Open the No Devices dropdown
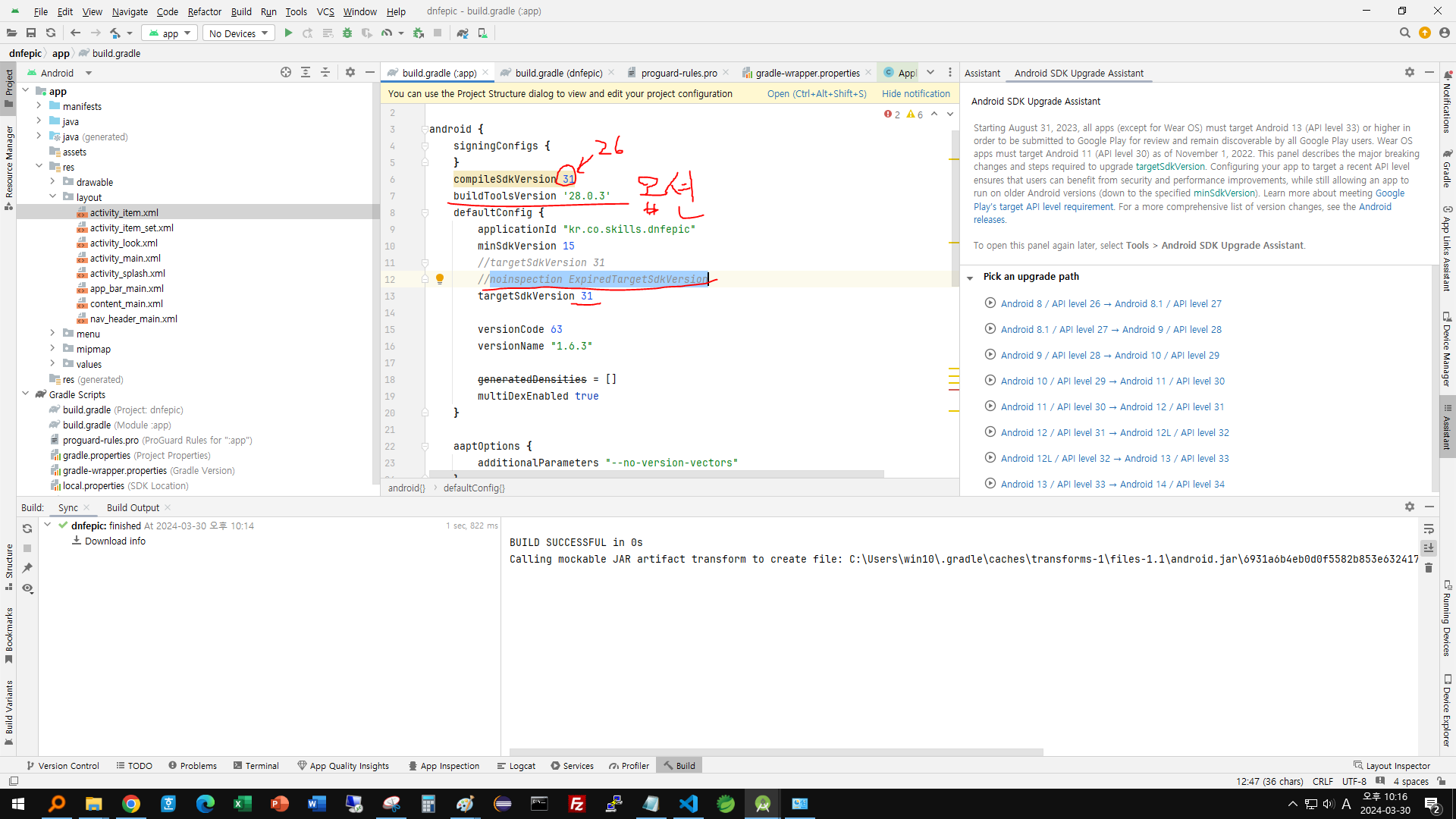 pyautogui.click(x=238, y=33)
